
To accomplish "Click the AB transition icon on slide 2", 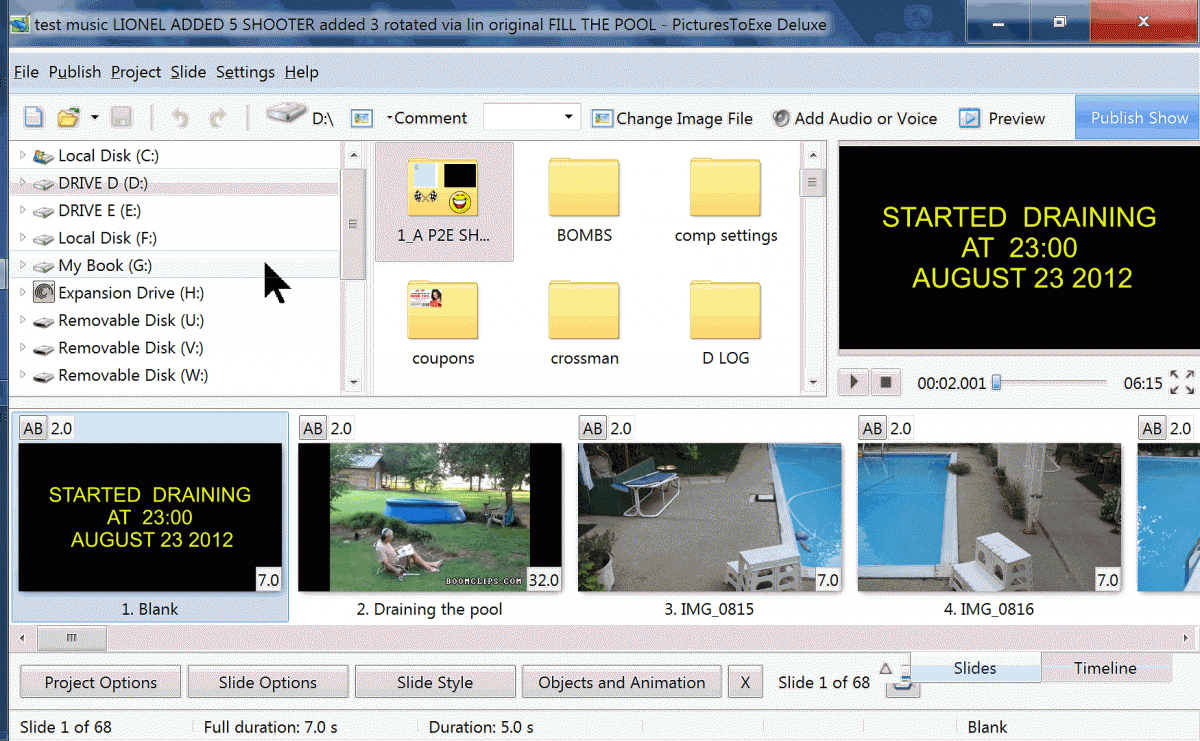I will (313, 428).
